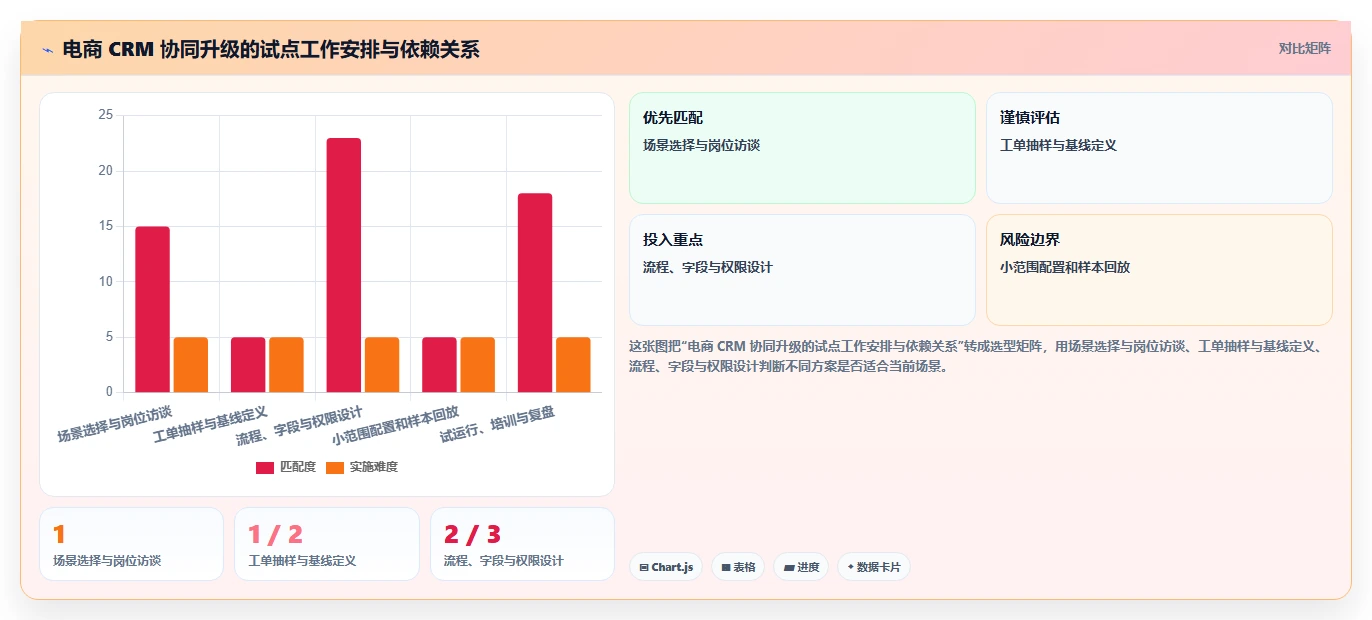Screen dimensions: 1372x620
Task: Open the 谨慎评估 matrix card
Action: 1159,148
